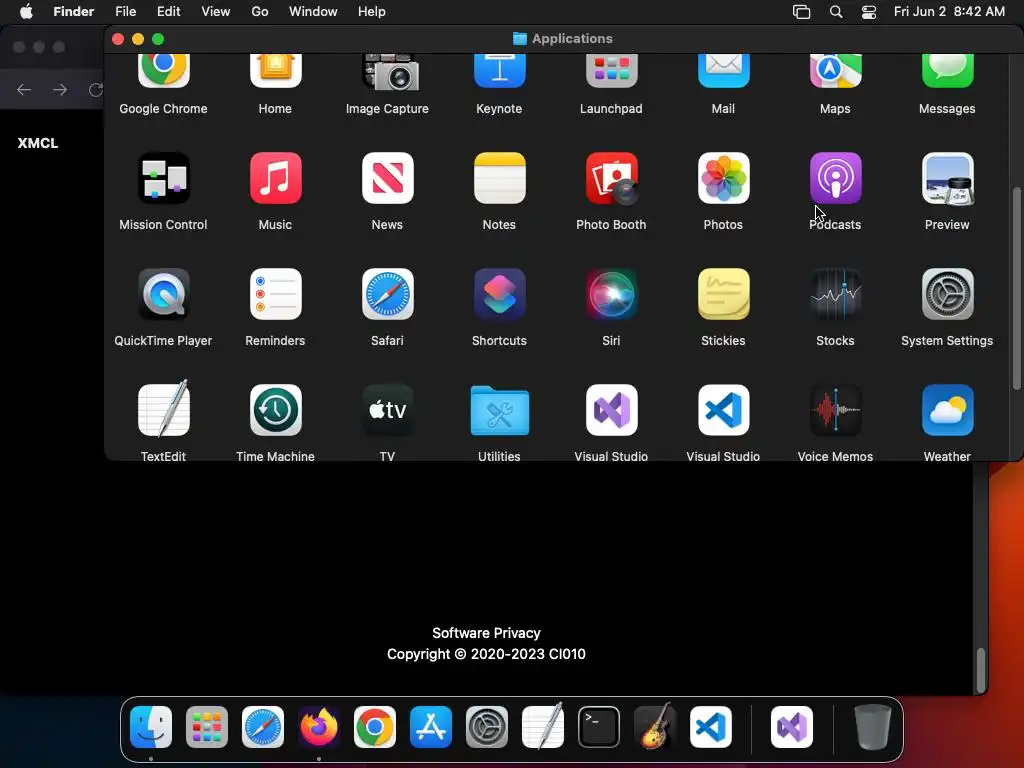Screen dimensions: 1024x768
Task: Select the Mission Control app icon
Action: coord(163,178)
